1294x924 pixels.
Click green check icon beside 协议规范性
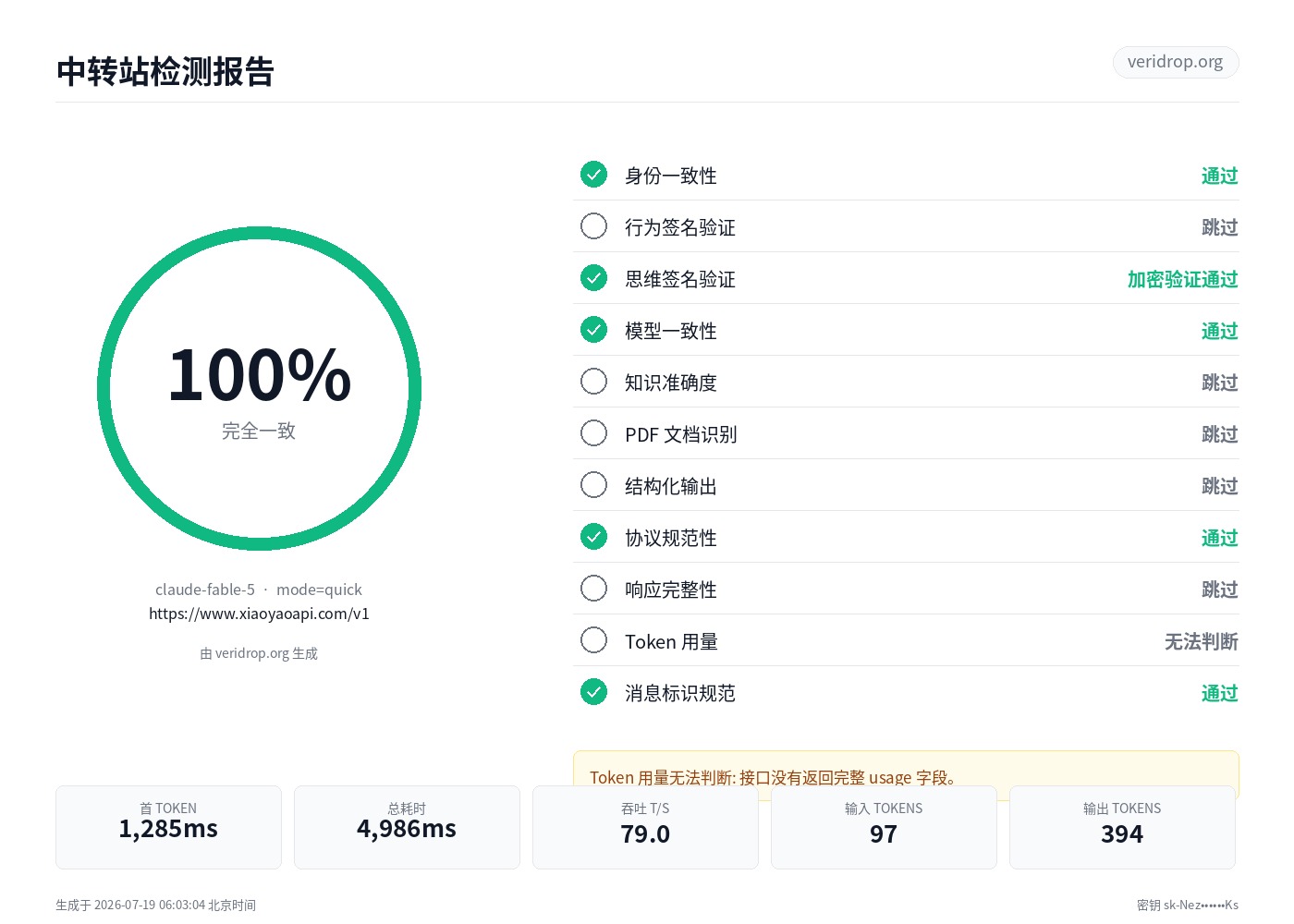pos(593,537)
